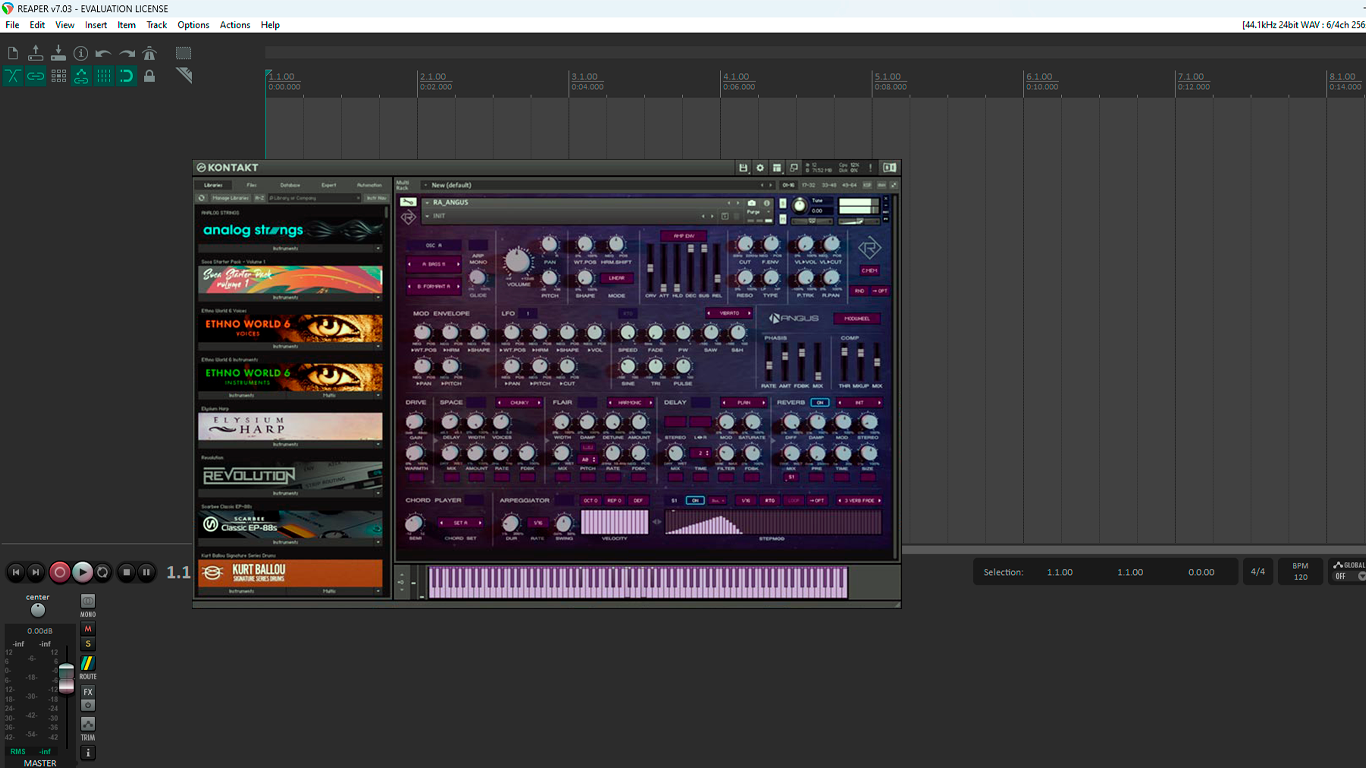Click the Kontakt save disk icon
Screen dimensions: 1366x768
pyautogui.click(x=743, y=168)
